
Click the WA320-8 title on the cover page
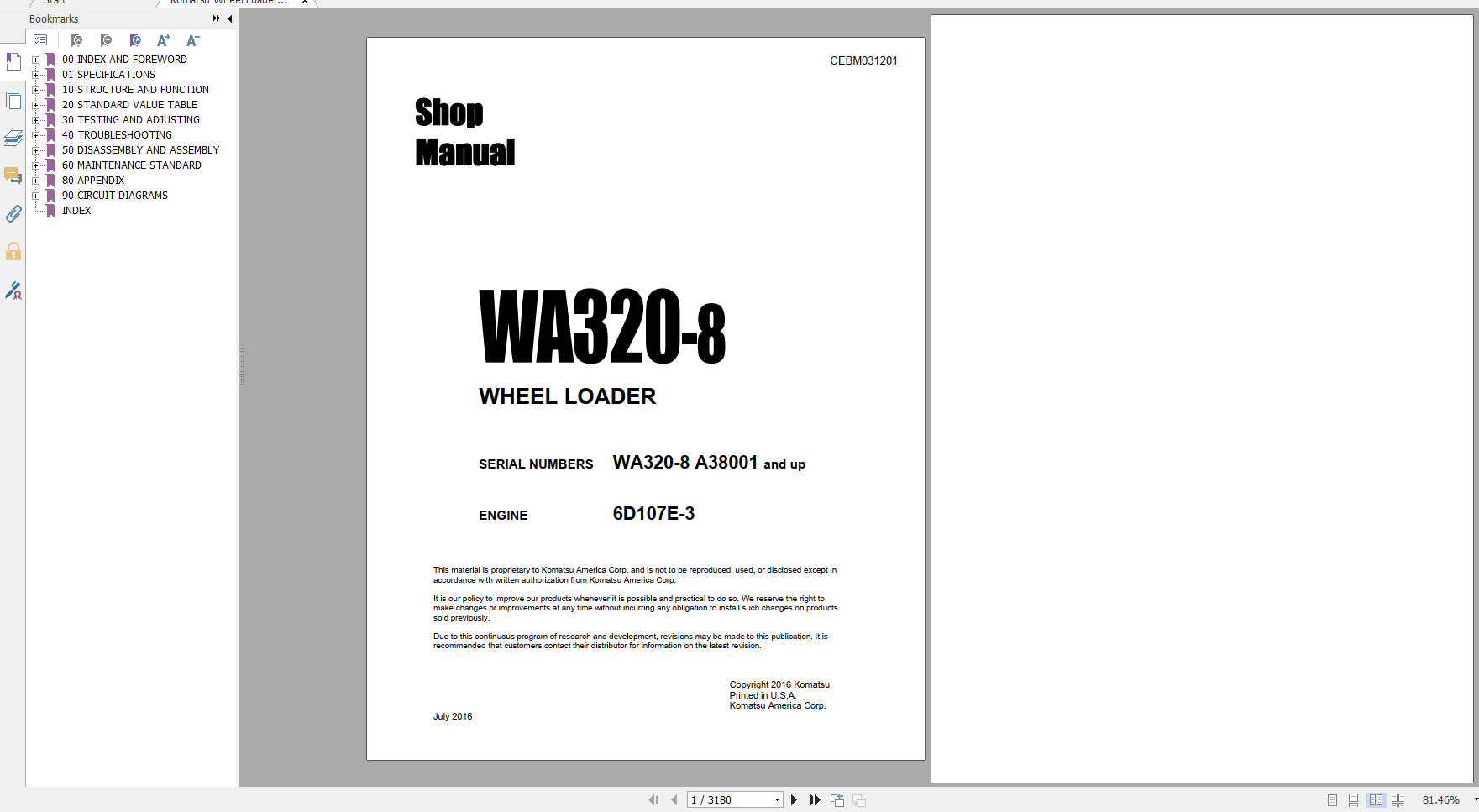tap(602, 327)
